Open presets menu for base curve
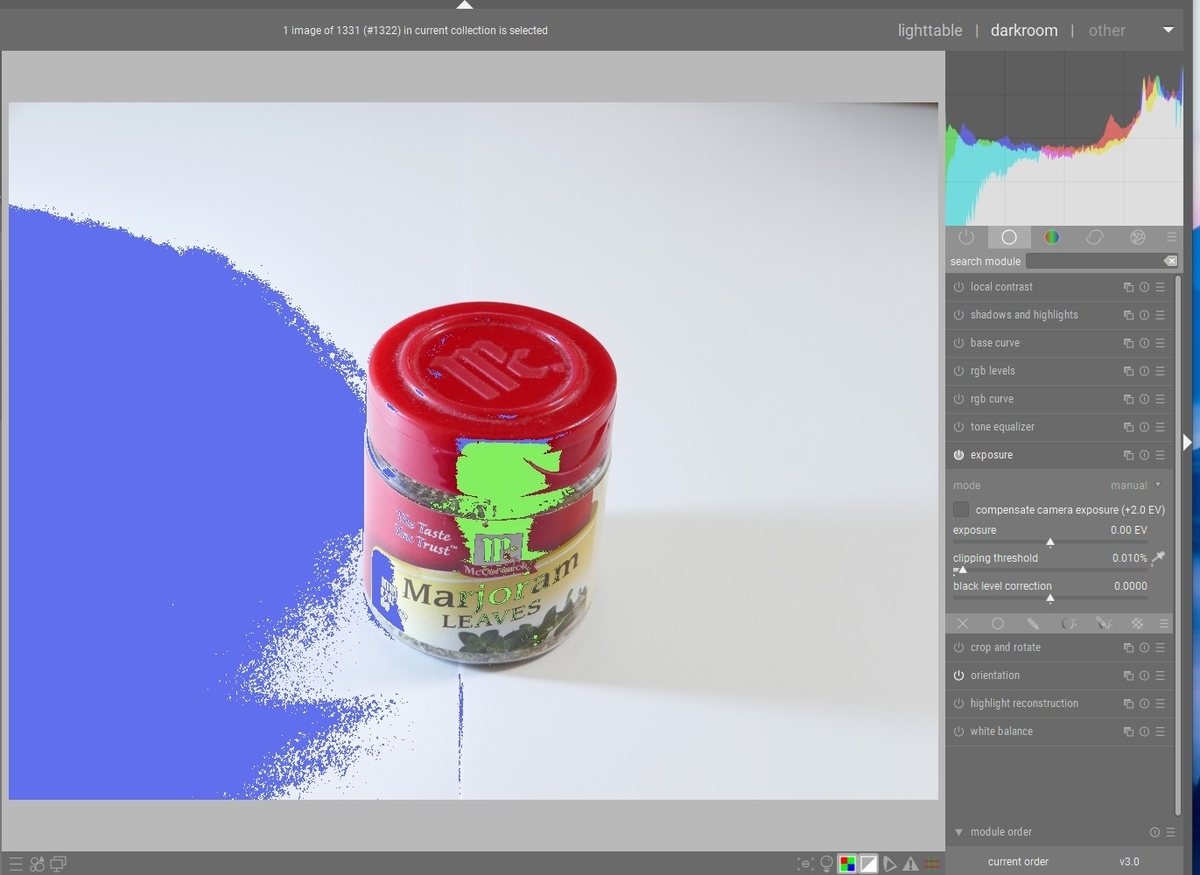Image resolution: width=1200 pixels, height=875 pixels. coord(1160,343)
